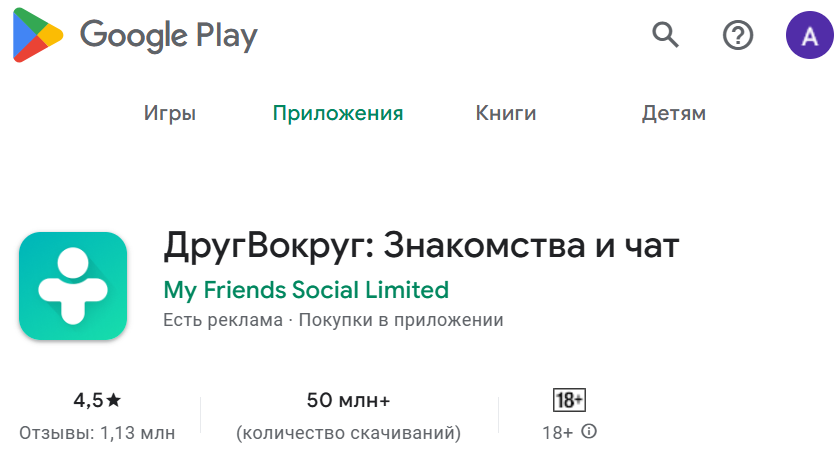Click the Google Play triangle logo
Viewport: 836px width, 451px height.
pyautogui.click(x=37, y=37)
